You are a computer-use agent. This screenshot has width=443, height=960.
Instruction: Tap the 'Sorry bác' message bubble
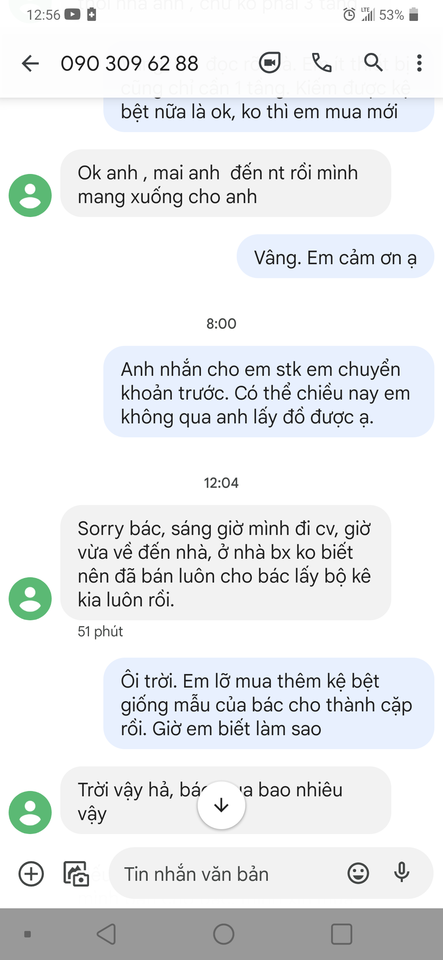[x=225, y=563]
